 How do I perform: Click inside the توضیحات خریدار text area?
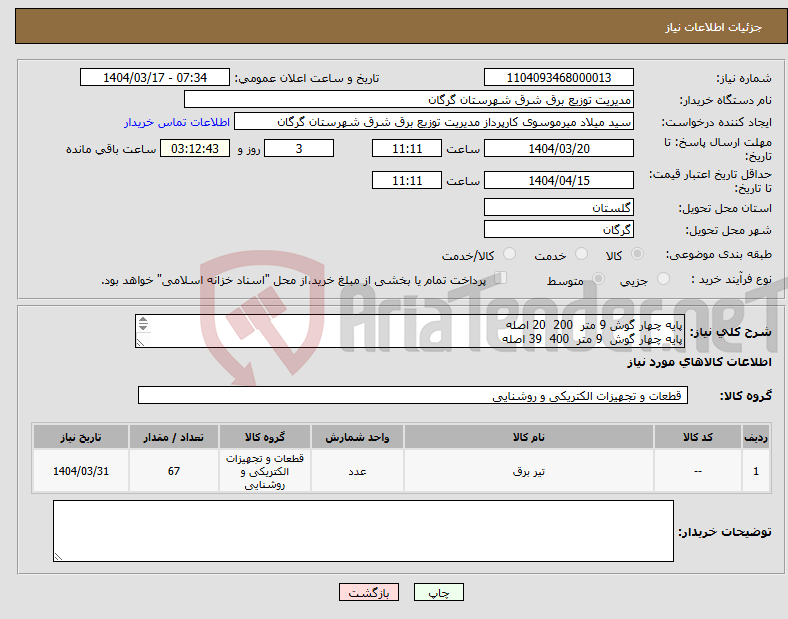coord(363,531)
